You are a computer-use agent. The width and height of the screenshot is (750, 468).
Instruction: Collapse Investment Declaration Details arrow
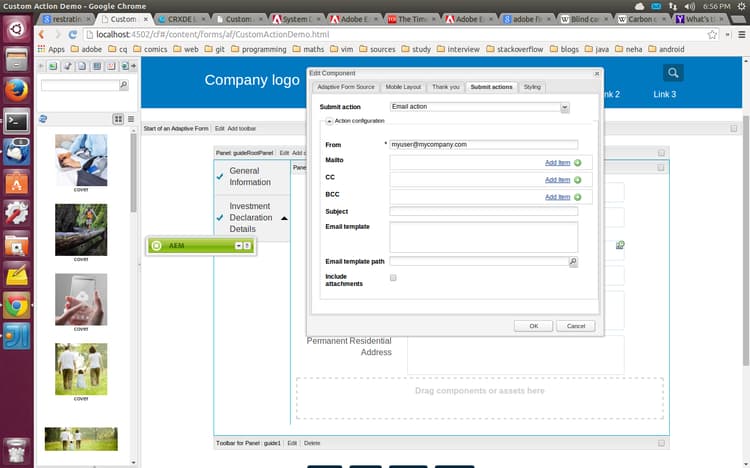click(284, 218)
